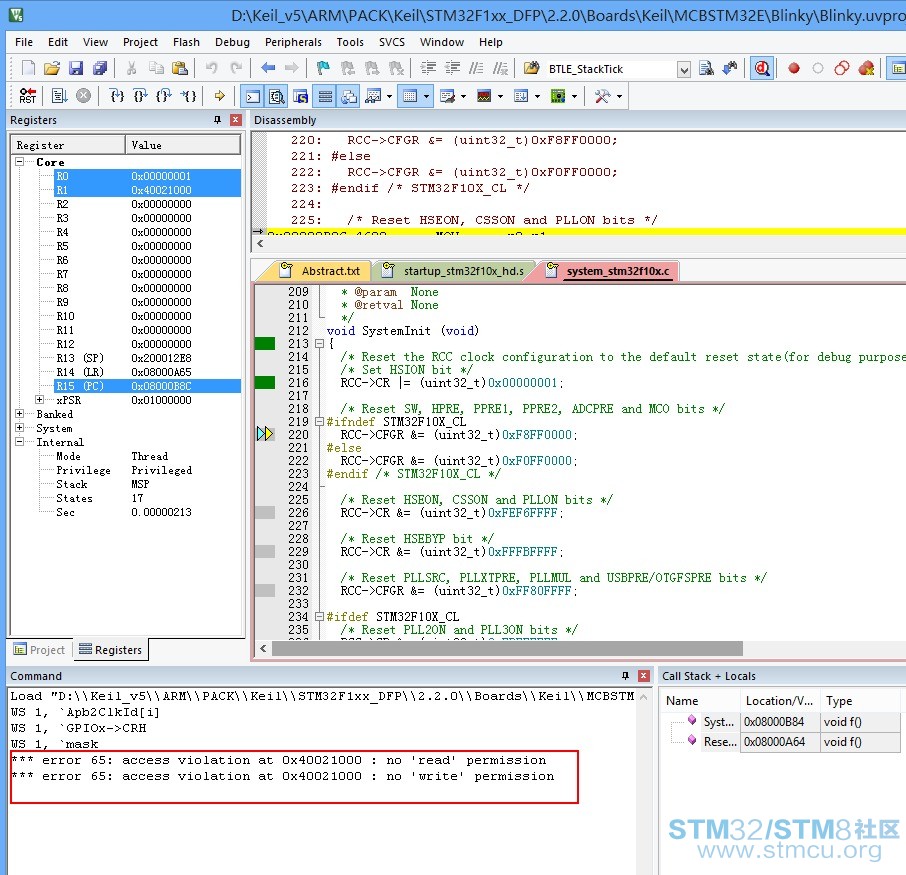Step into one line
The width and height of the screenshot is (906, 875).
point(117,95)
